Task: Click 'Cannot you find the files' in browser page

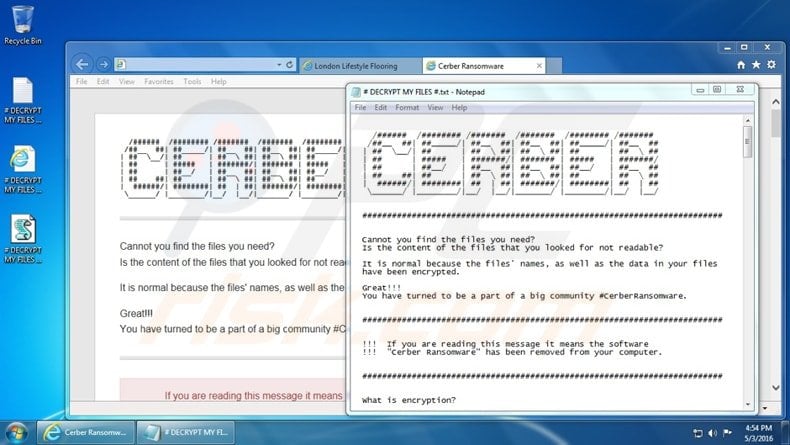Action: (197, 246)
